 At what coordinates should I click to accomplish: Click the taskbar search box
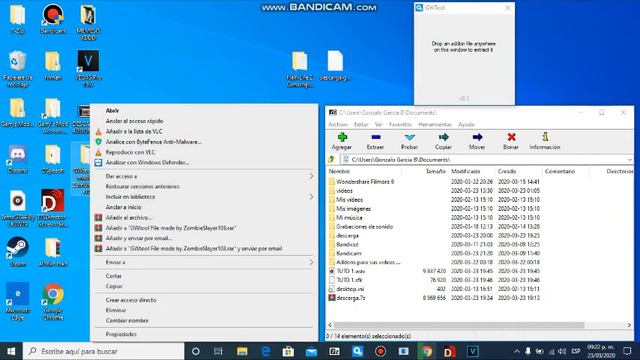[103, 351]
